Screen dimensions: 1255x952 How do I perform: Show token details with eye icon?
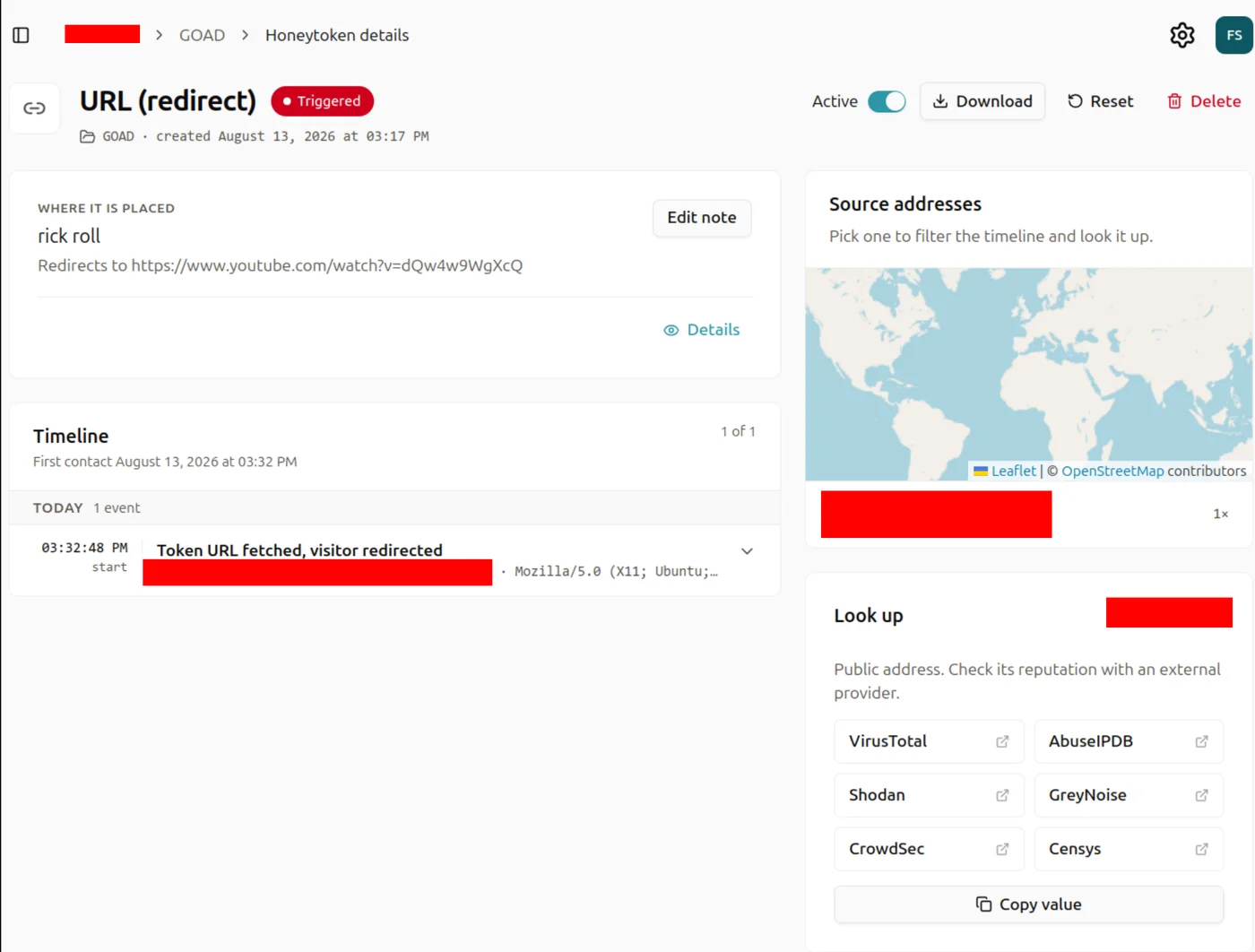coord(702,330)
